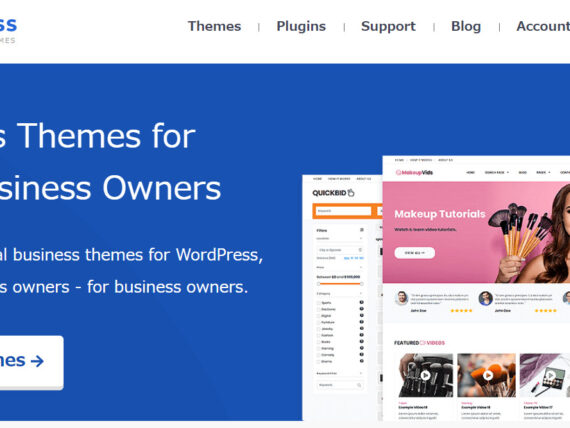Viewport: 570px width, 428px height.
Task: Collapse the Category filter section in QuickBid
Action: point(361,293)
